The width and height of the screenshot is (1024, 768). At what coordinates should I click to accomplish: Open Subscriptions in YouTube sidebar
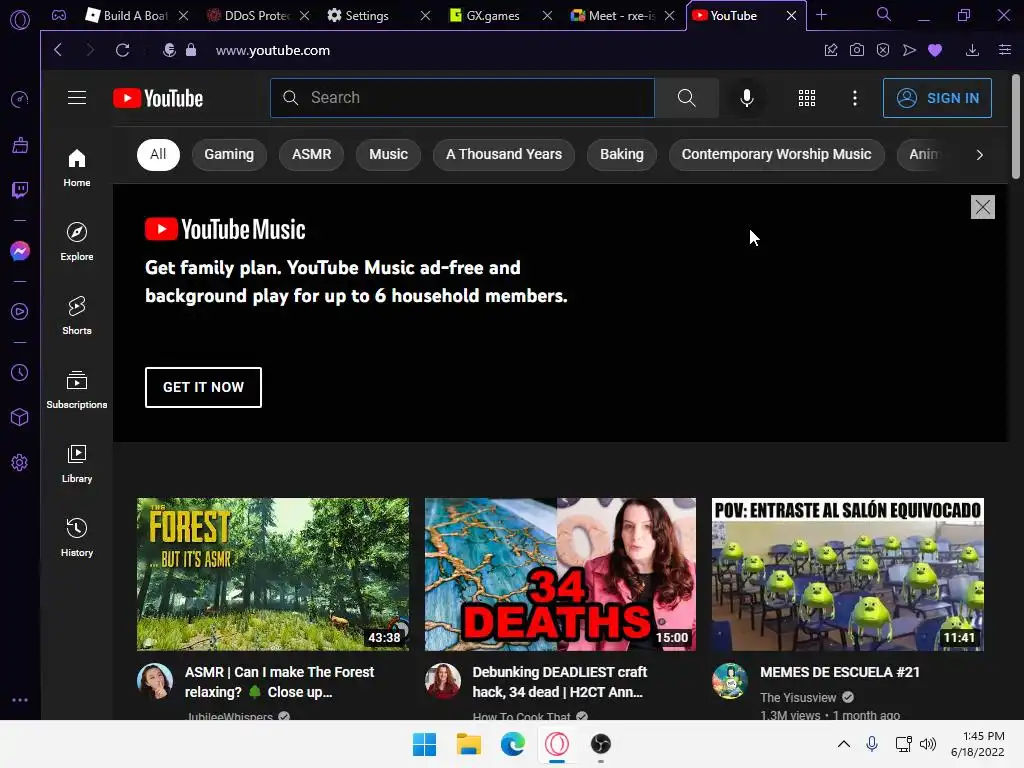tap(77, 390)
